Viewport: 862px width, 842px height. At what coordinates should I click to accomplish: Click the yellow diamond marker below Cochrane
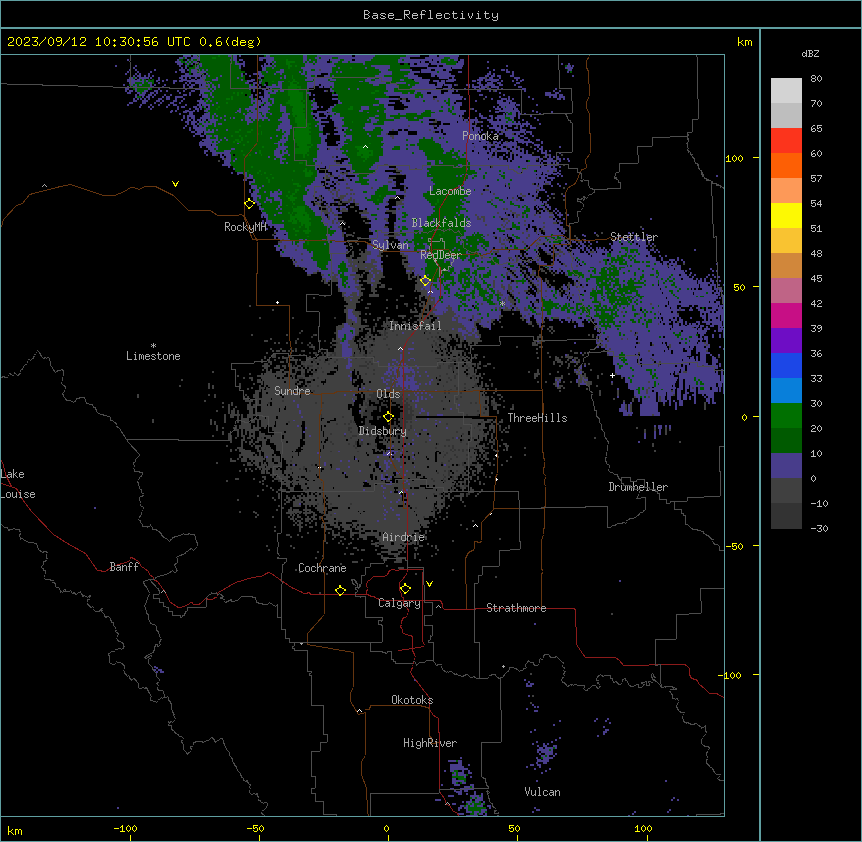(x=340, y=590)
